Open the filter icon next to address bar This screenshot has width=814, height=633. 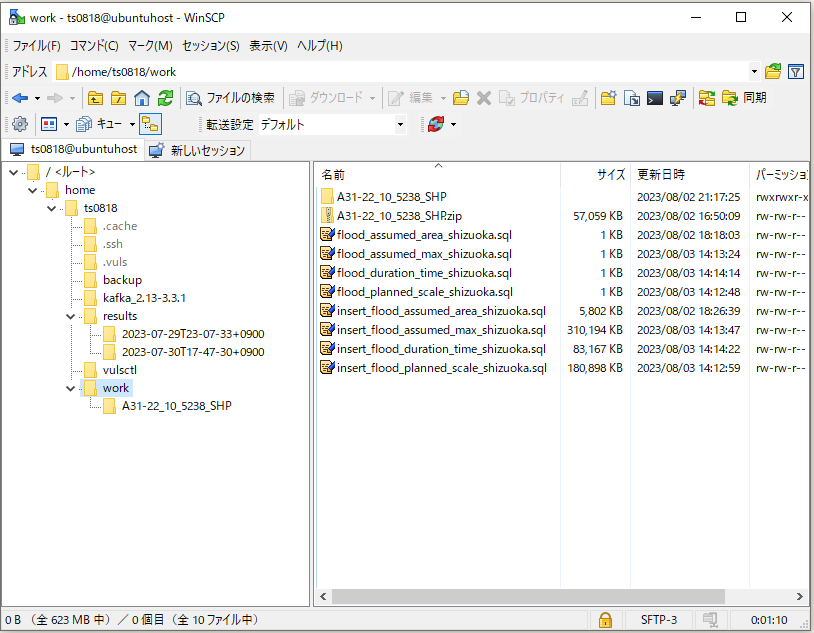click(x=797, y=72)
